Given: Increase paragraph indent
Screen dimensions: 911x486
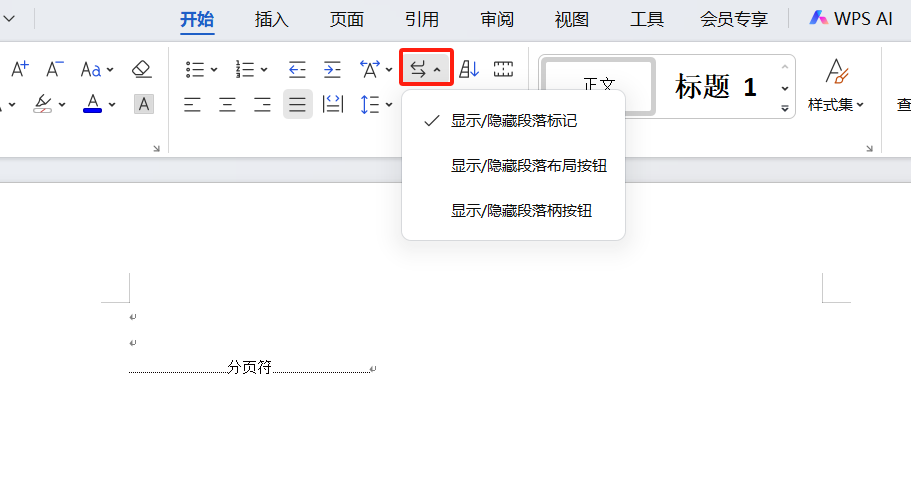Looking at the screenshot, I should (332, 69).
